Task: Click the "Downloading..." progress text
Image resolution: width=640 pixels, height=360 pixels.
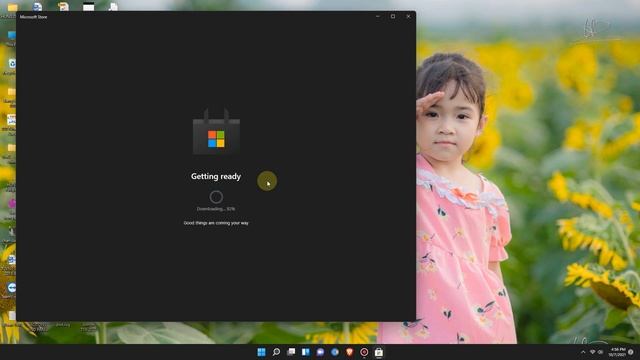Action: pos(216,209)
